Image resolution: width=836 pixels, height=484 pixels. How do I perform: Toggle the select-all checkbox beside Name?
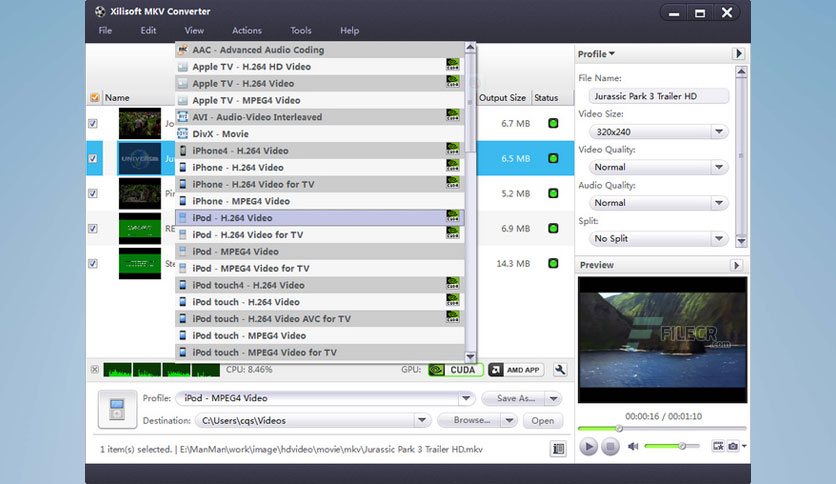point(94,98)
